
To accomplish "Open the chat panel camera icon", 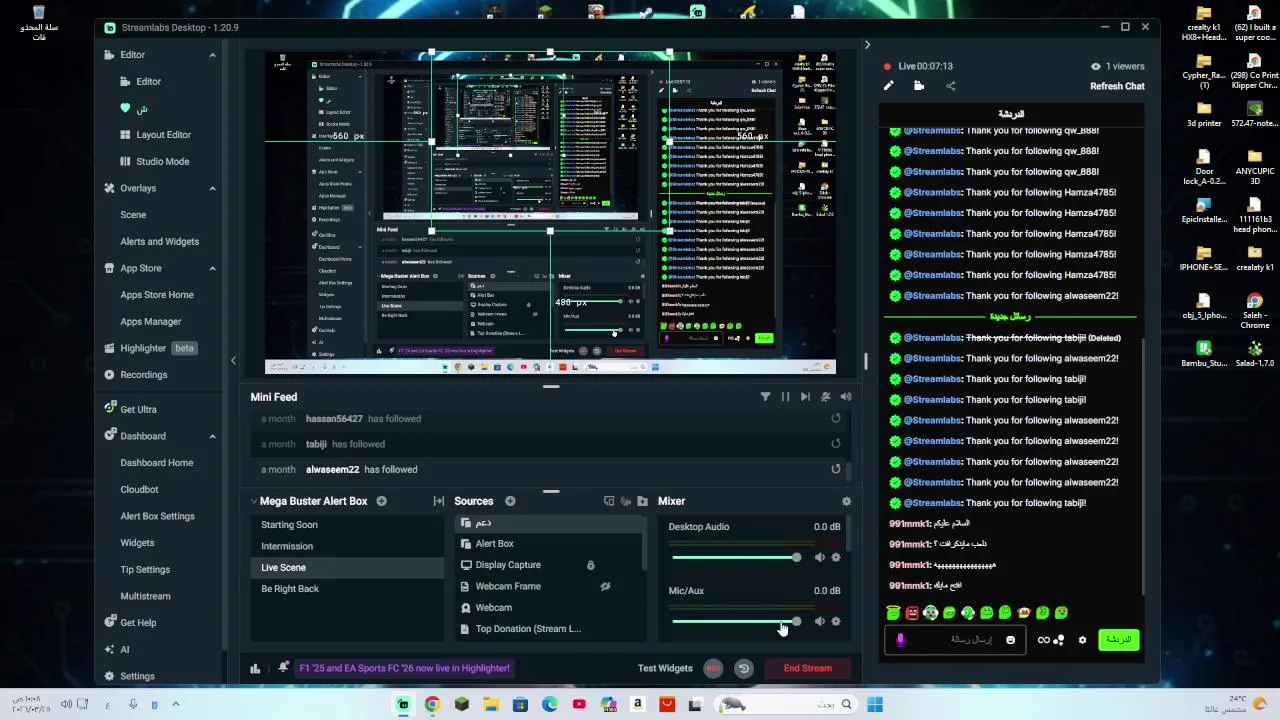I will (x=919, y=86).
